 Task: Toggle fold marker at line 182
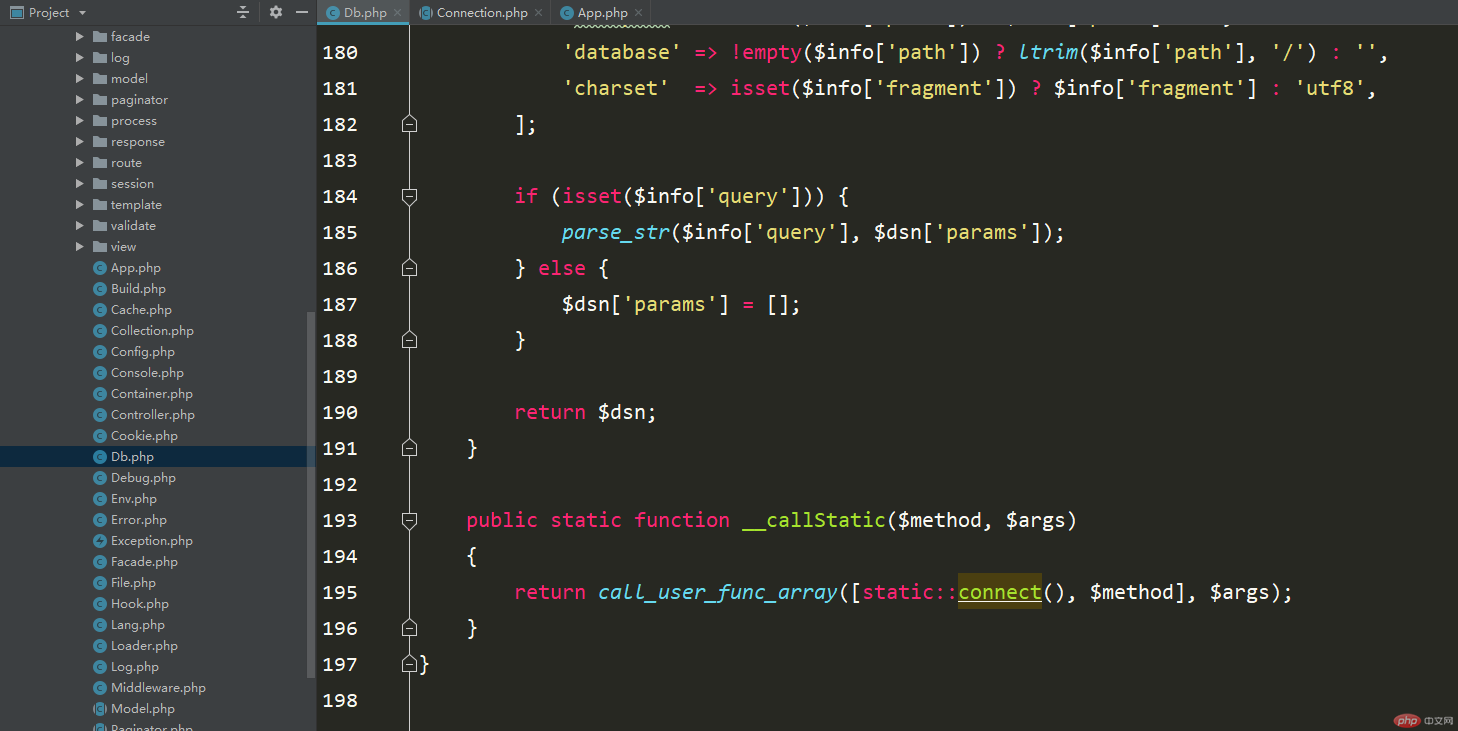click(409, 124)
